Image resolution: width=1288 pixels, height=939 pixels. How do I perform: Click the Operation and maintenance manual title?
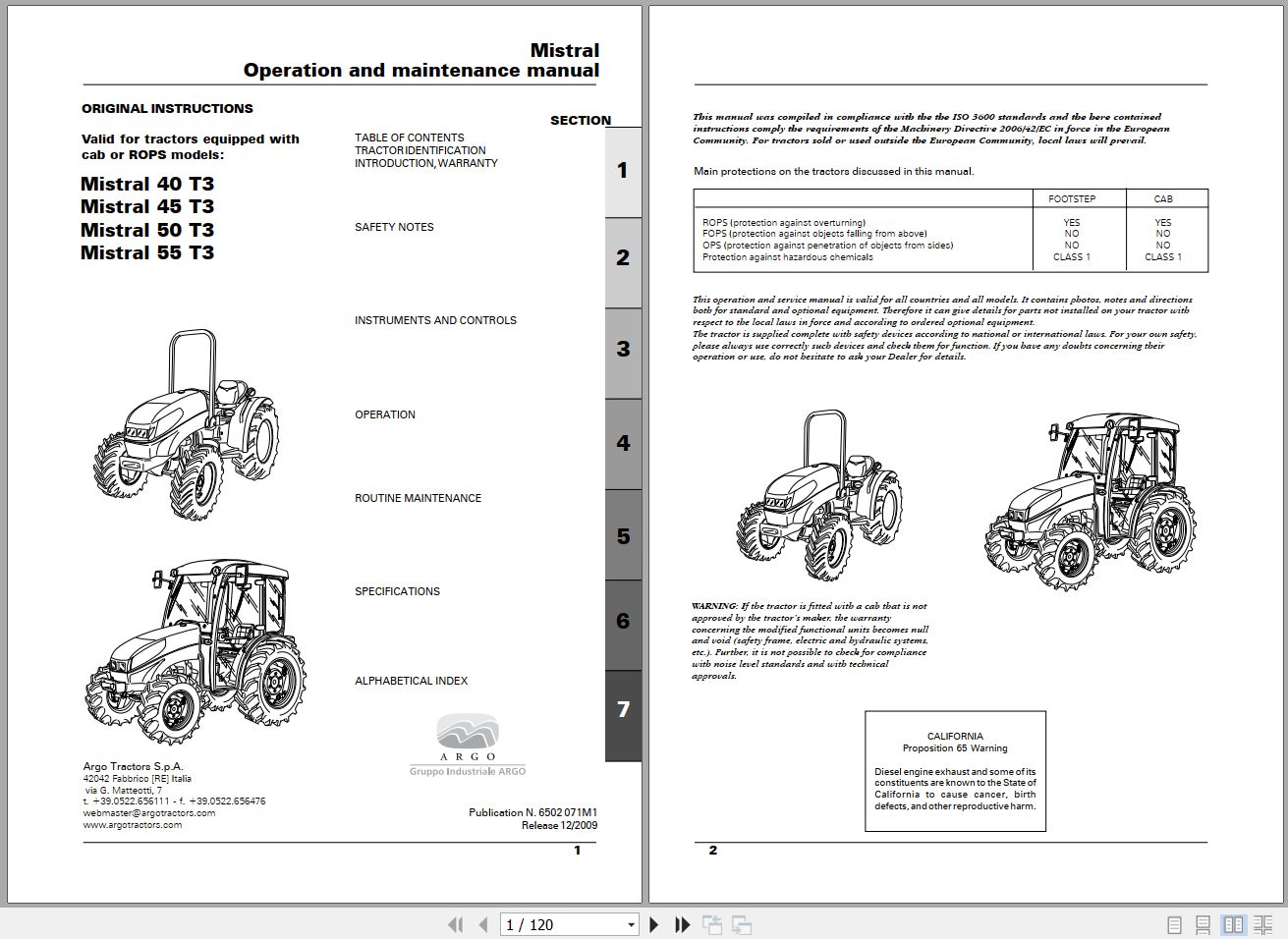coord(421,70)
